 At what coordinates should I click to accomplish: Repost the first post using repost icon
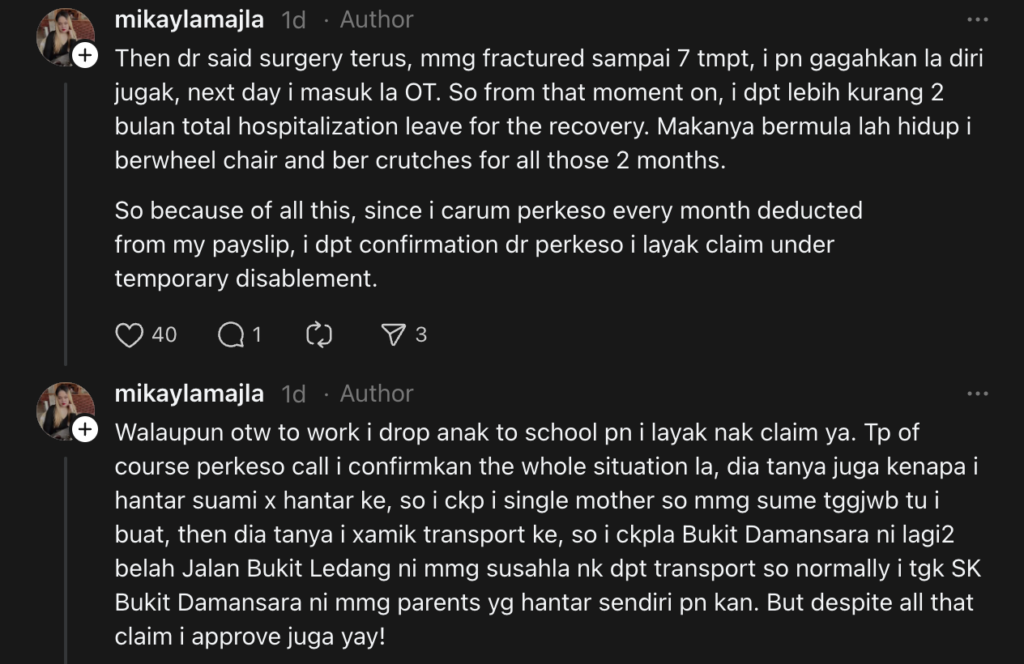[x=319, y=335]
